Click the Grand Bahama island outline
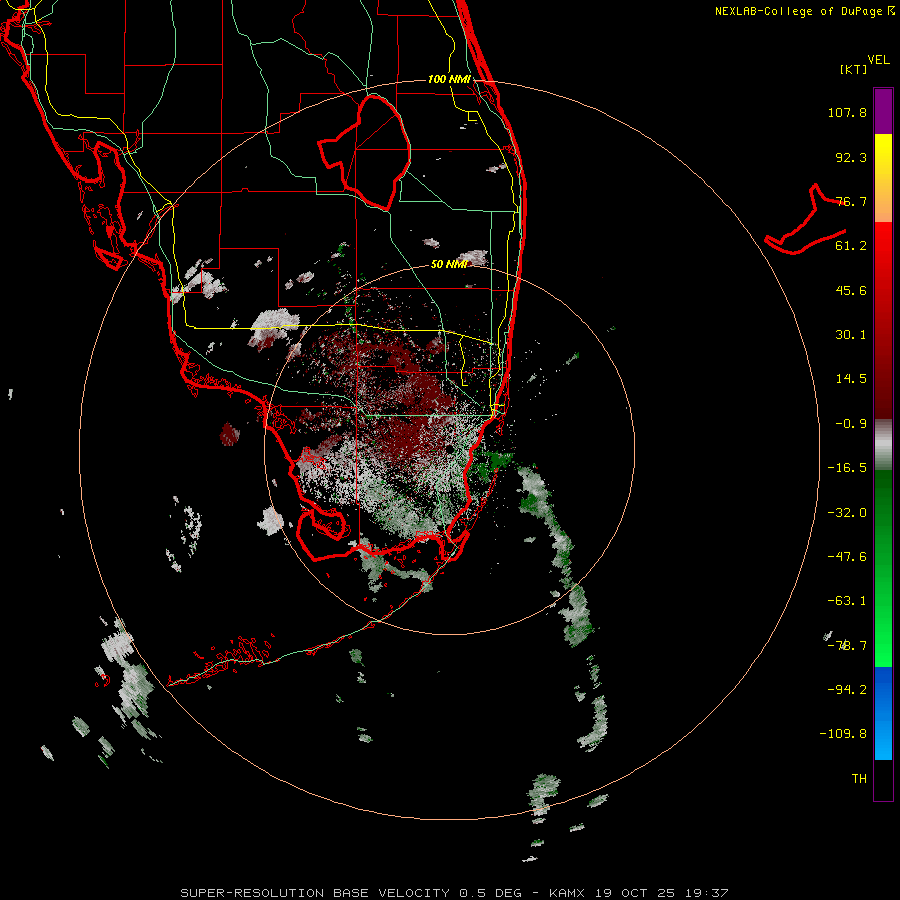 pos(806,220)
